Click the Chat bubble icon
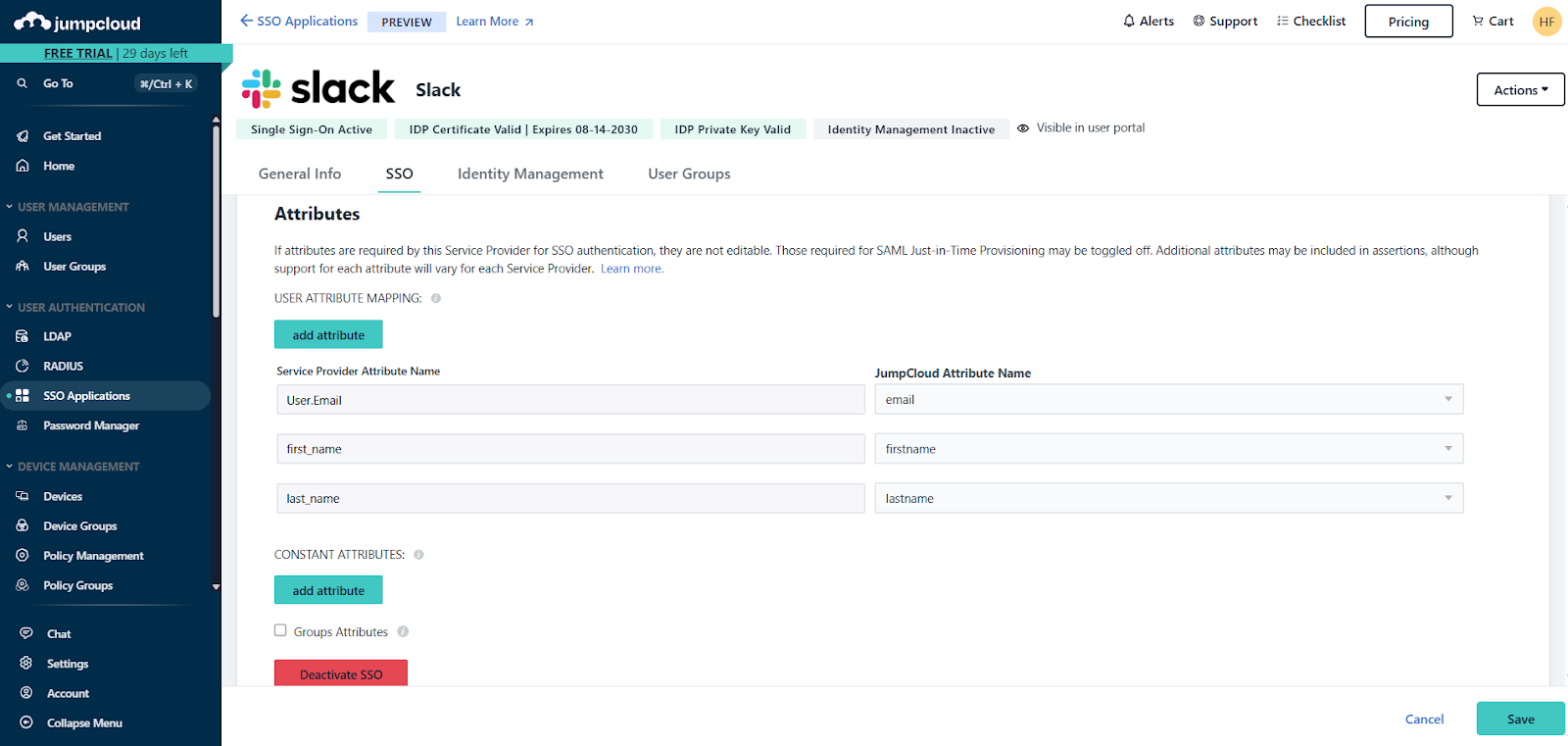Viewport: 1568px width, 746px height. tap(26, 633)
